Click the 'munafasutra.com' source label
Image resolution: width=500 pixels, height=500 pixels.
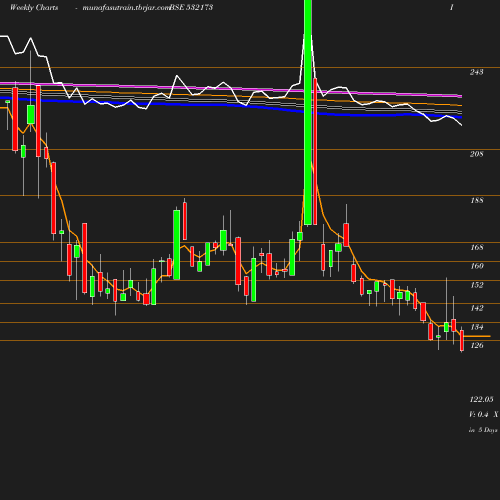[127, 7]
